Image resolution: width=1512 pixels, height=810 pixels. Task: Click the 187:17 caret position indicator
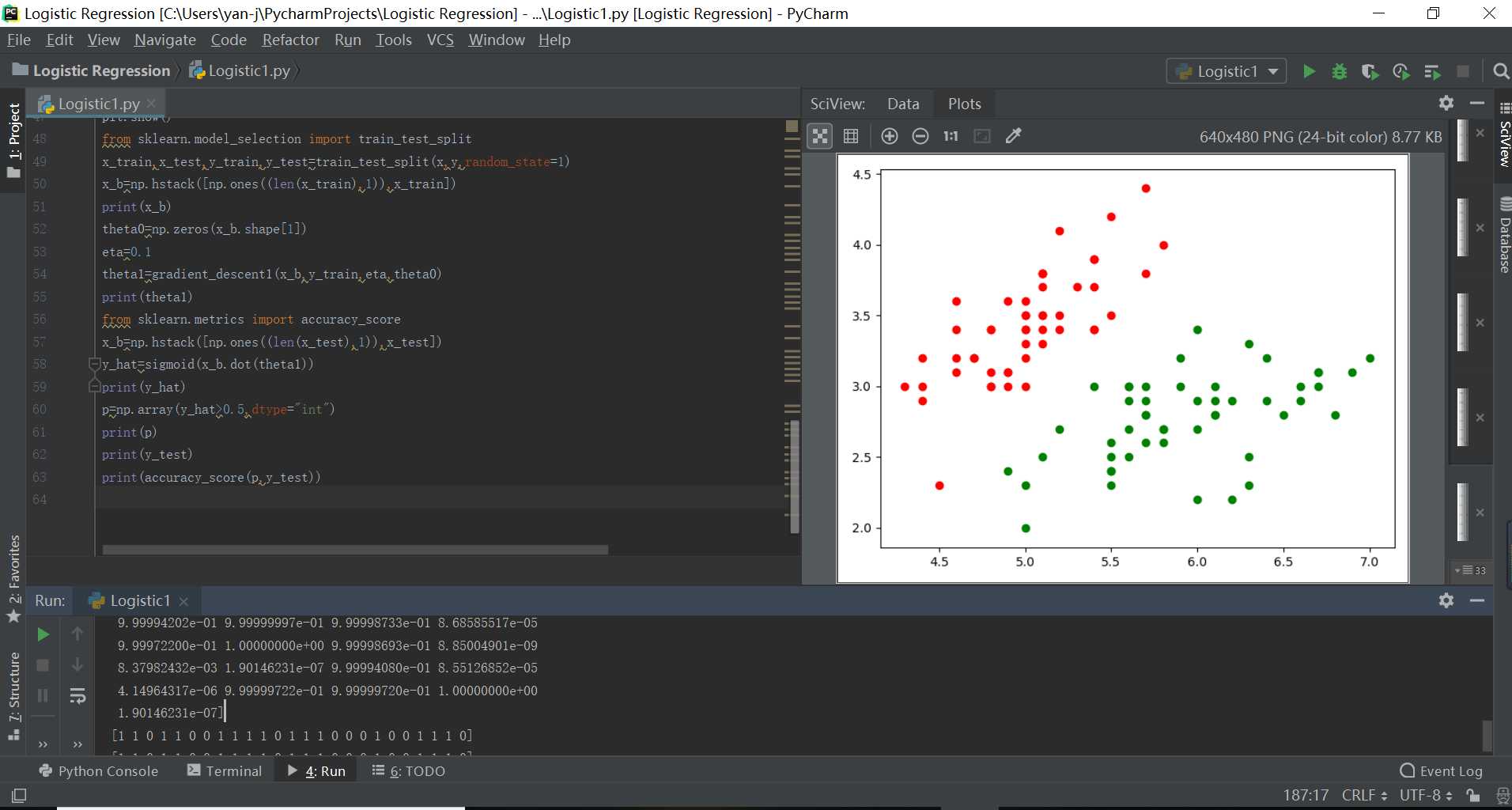[1306, 795]
